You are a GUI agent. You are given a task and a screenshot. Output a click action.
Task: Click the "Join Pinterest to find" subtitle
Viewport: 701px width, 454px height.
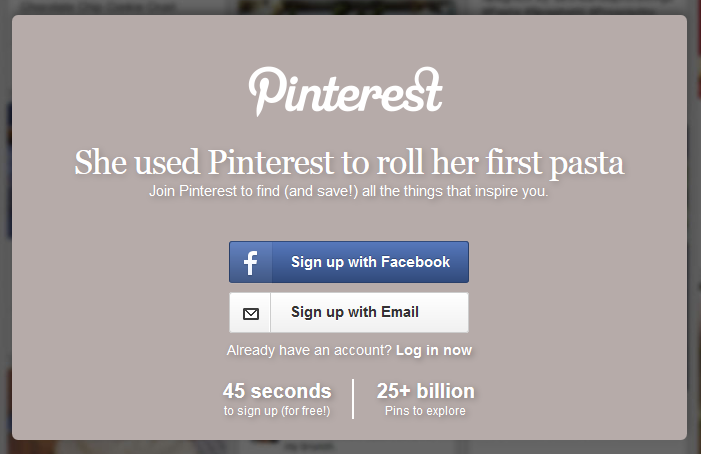(349, 190)
